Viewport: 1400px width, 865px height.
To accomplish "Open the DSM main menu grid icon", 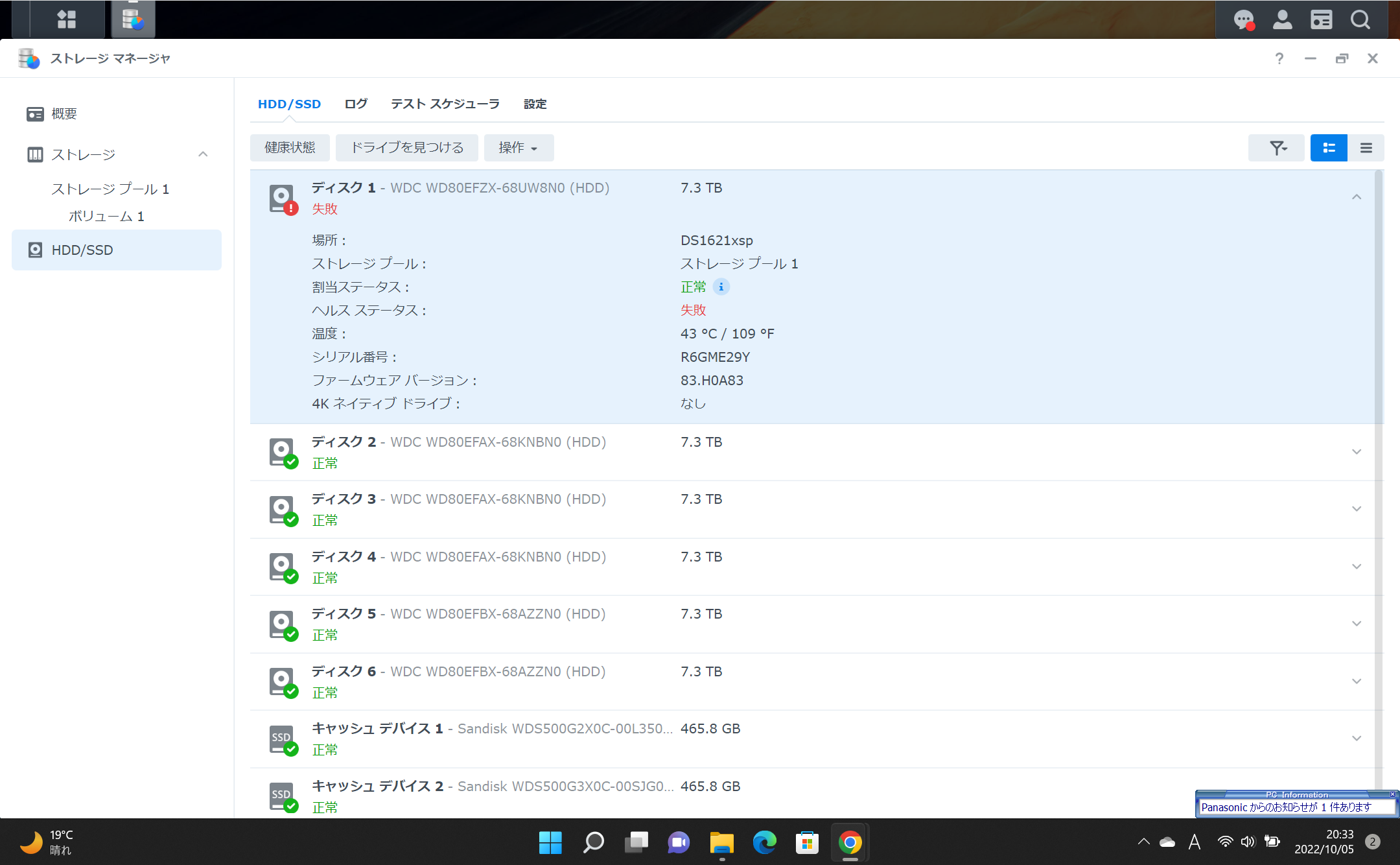I will (67, 19).
